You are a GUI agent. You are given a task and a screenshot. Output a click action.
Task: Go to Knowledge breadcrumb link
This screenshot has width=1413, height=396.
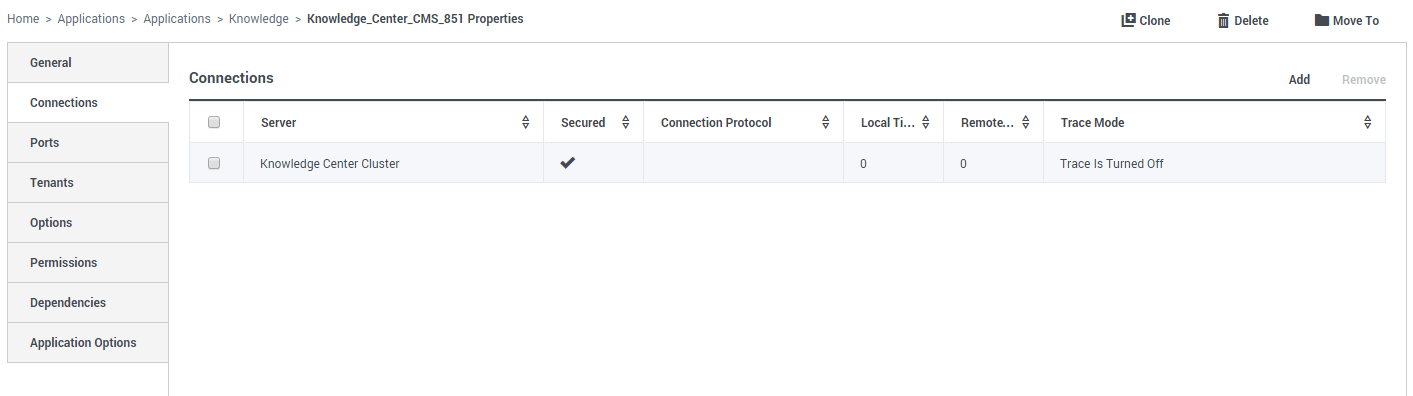click(259, 19)
